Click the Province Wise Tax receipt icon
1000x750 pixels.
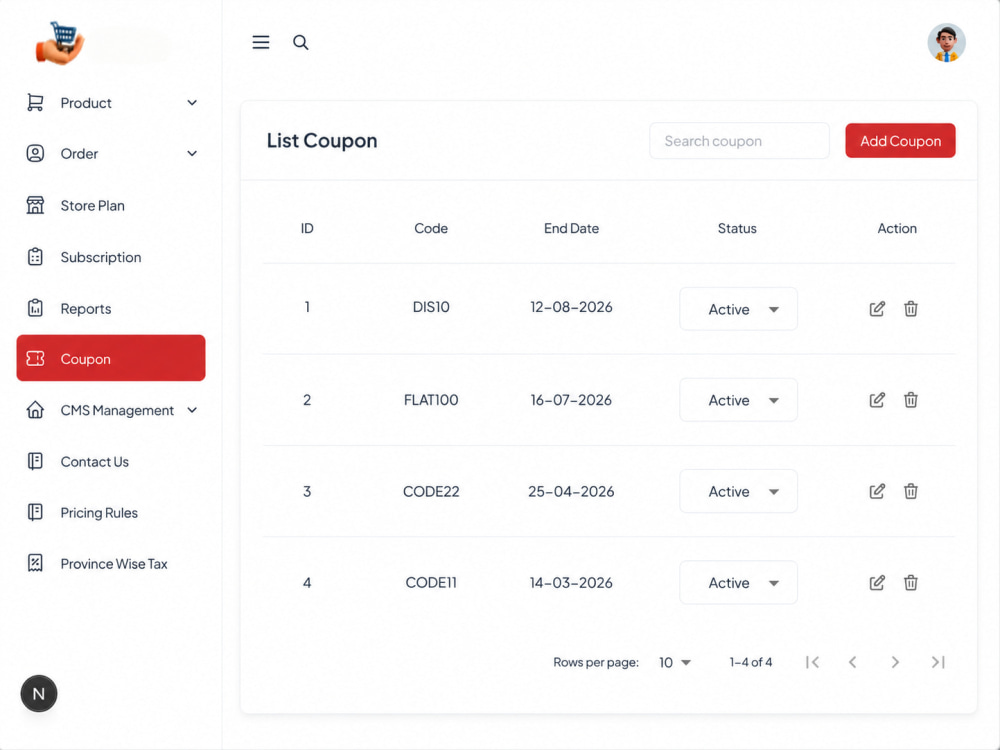pyautogui.click(x=35, y=563)
